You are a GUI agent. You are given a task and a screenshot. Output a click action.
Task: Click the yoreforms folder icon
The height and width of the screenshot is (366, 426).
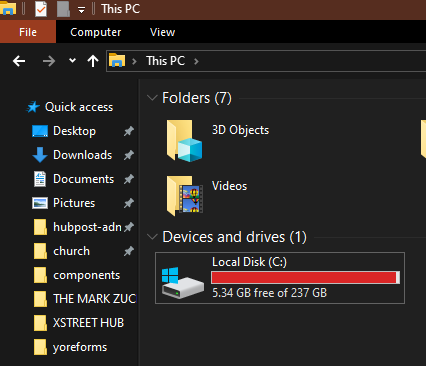coord(40,347)
